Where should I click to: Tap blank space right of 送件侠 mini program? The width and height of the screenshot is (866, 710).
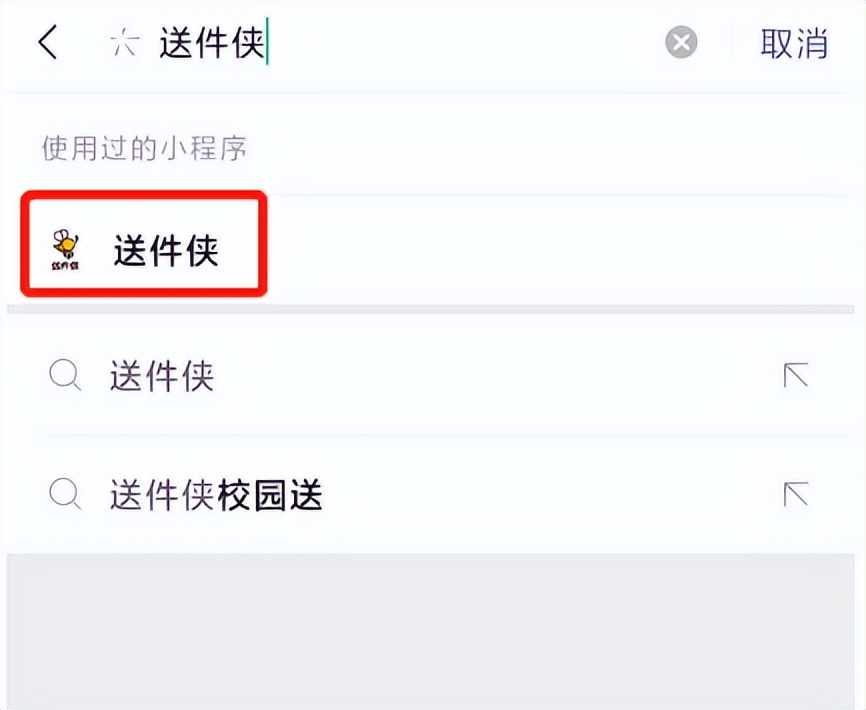click(x=560, y=249)
